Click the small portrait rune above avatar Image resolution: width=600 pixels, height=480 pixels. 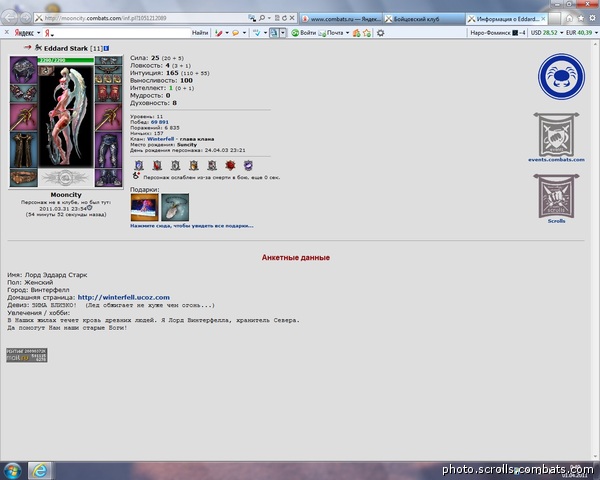click(46, 70)
